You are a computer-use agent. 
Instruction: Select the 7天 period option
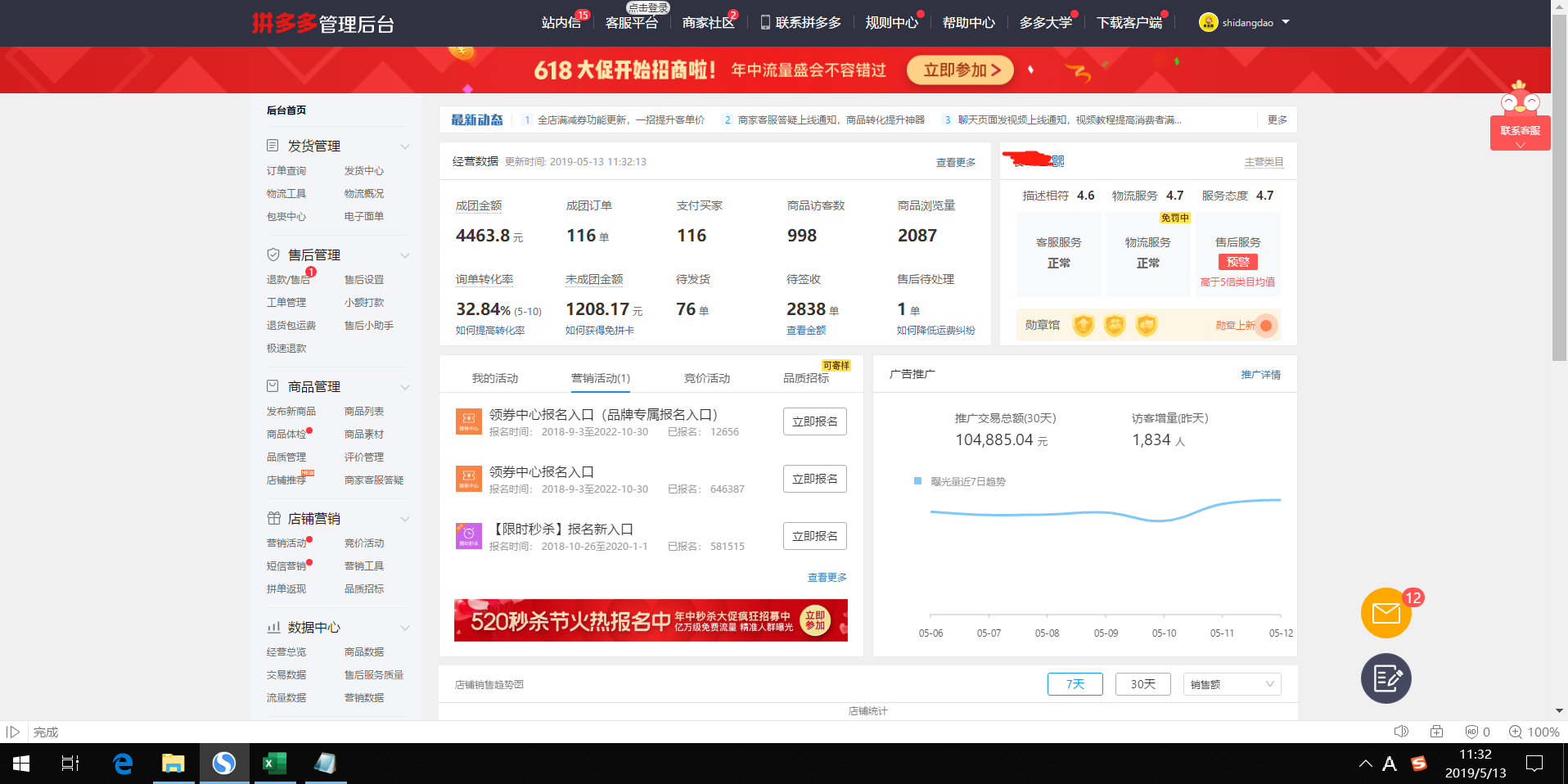tap(1075, 683)
